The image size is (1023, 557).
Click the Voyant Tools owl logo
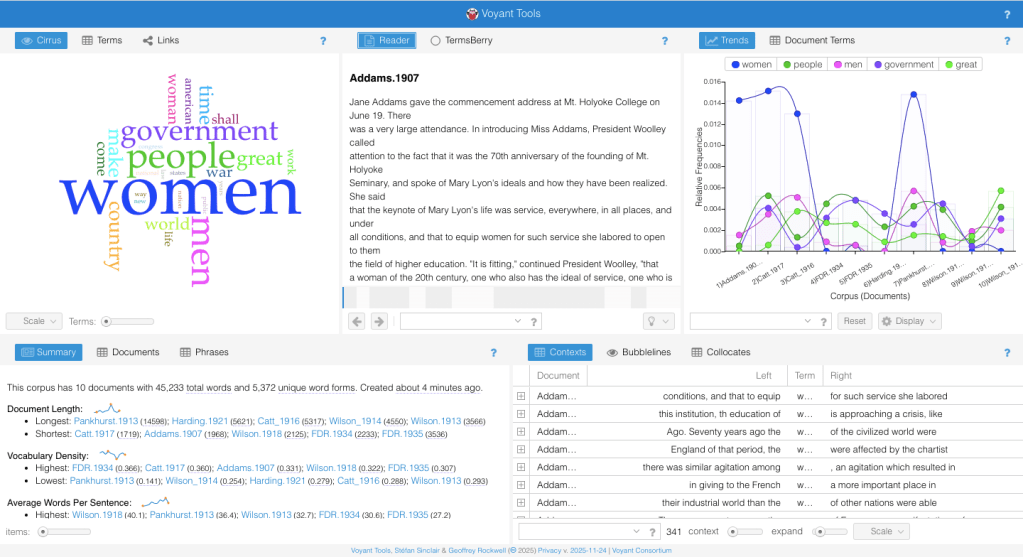pos(472,14)
